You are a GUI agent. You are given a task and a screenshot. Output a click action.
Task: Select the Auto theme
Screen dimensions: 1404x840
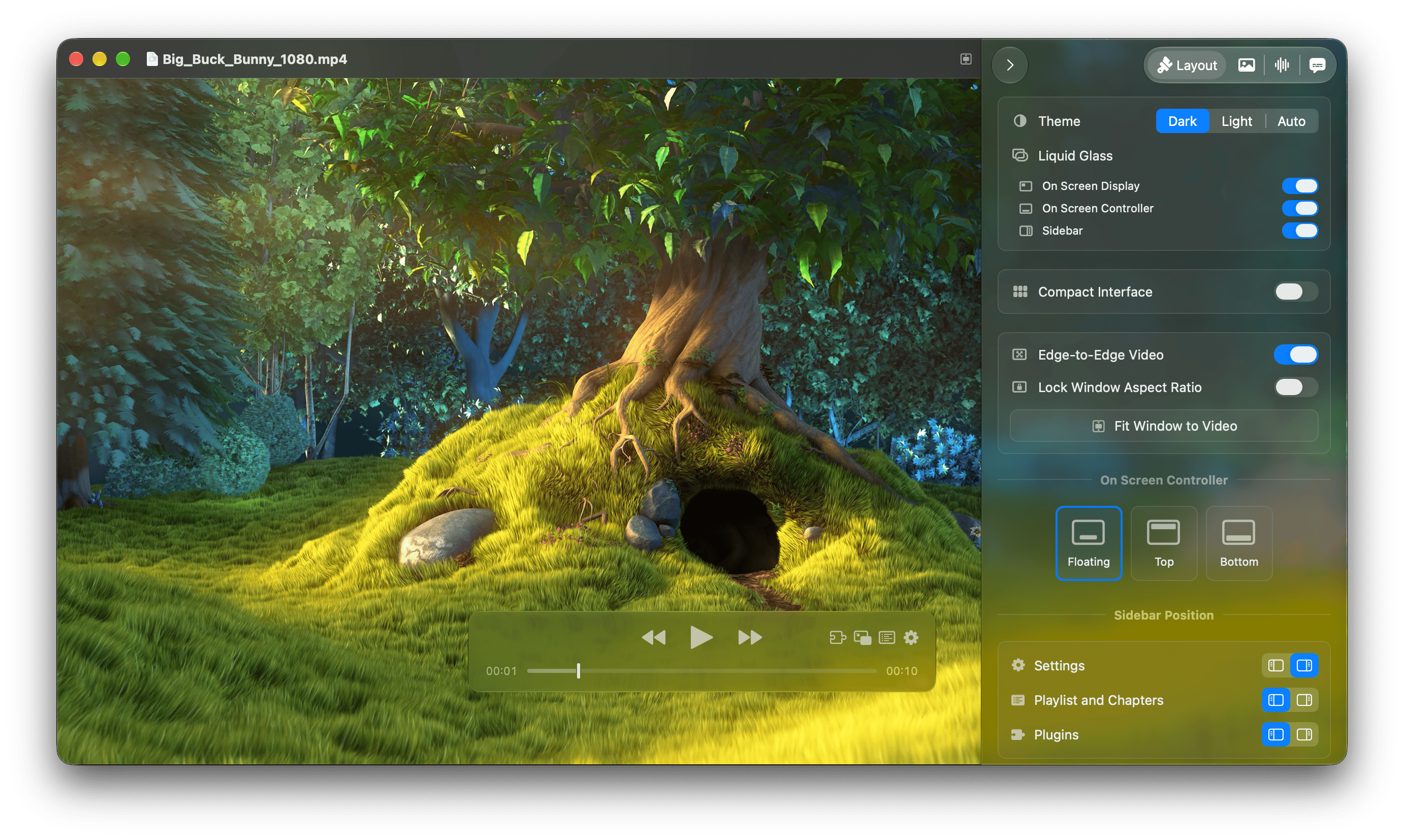[1291, 121]
